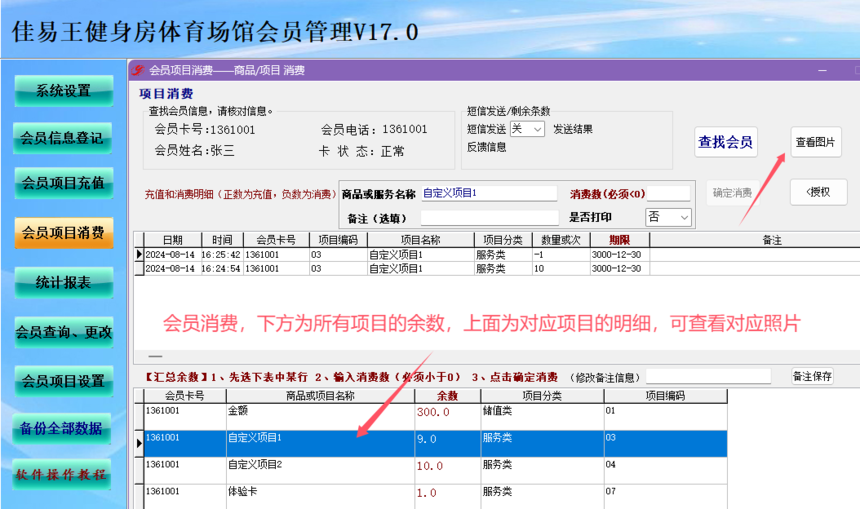The width and height of the screenshot is (860, 509).
Task: Open 会员查询、更改 page
Action: pyautogui.click(x=63, y=332)
